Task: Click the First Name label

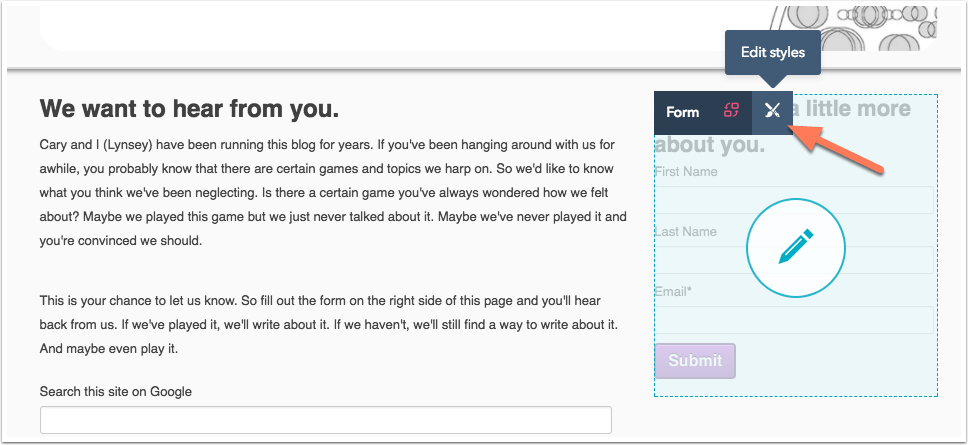Action: pos(686,172)
